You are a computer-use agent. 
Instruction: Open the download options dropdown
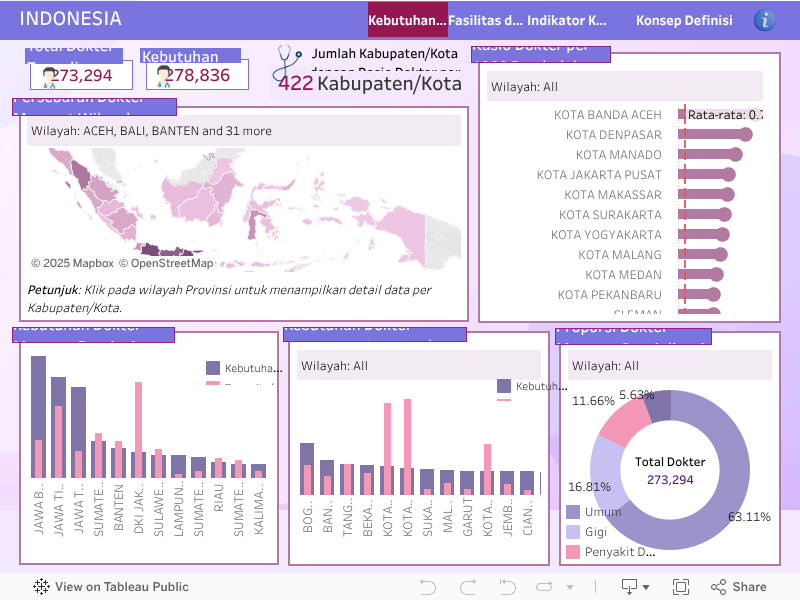tap(635, 587)
